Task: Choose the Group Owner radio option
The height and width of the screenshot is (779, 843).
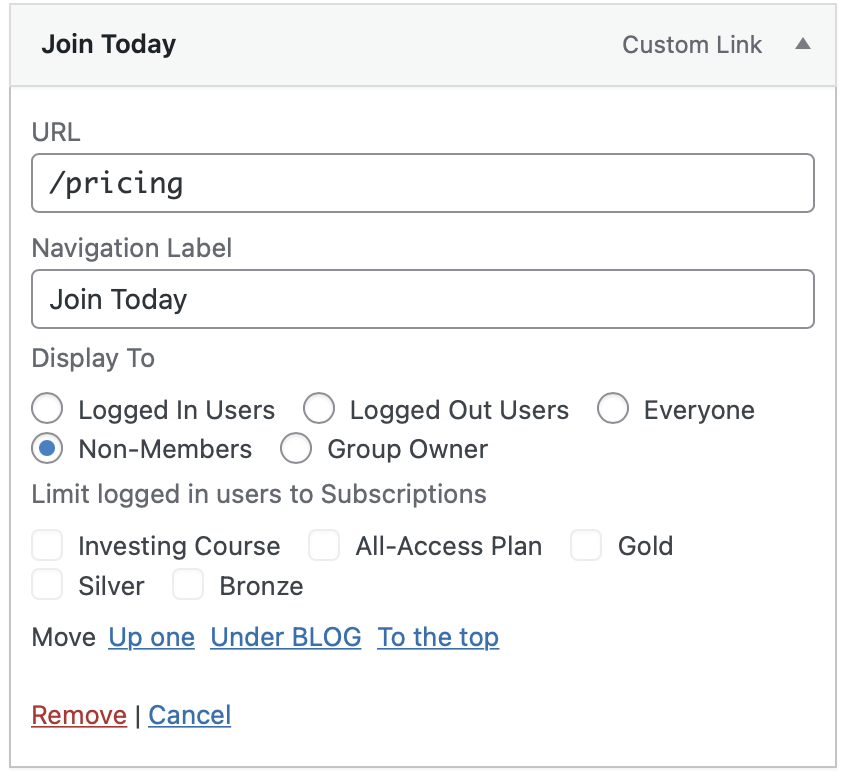Action: (296, 449)
